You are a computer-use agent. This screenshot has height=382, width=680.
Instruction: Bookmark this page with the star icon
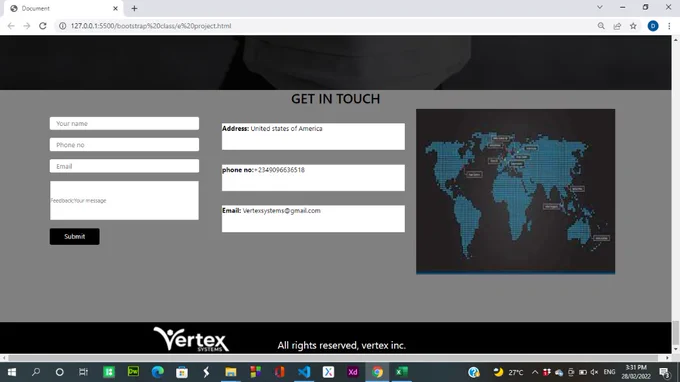point(633,26)
